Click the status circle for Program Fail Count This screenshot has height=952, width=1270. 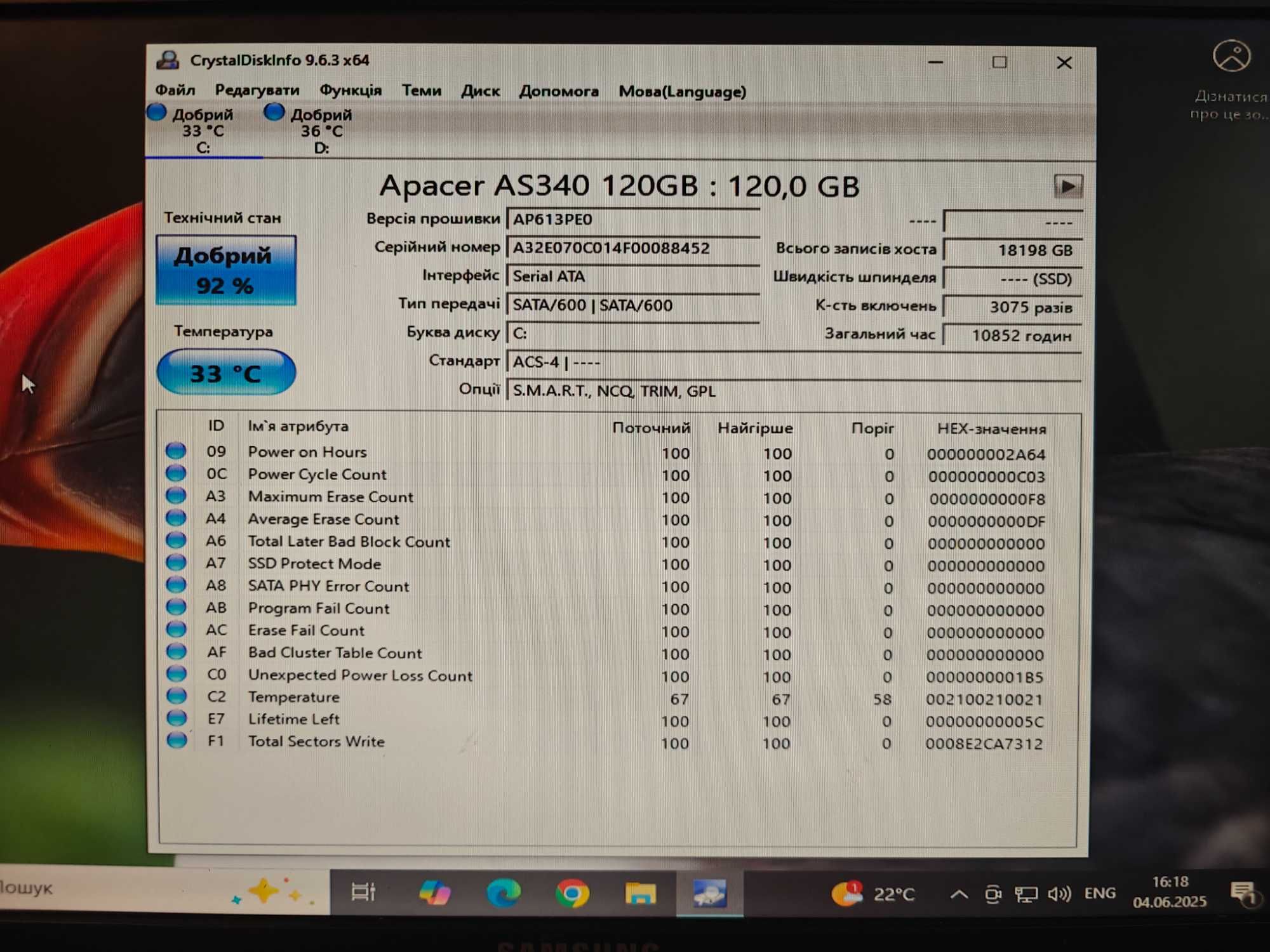coord(176,607)
